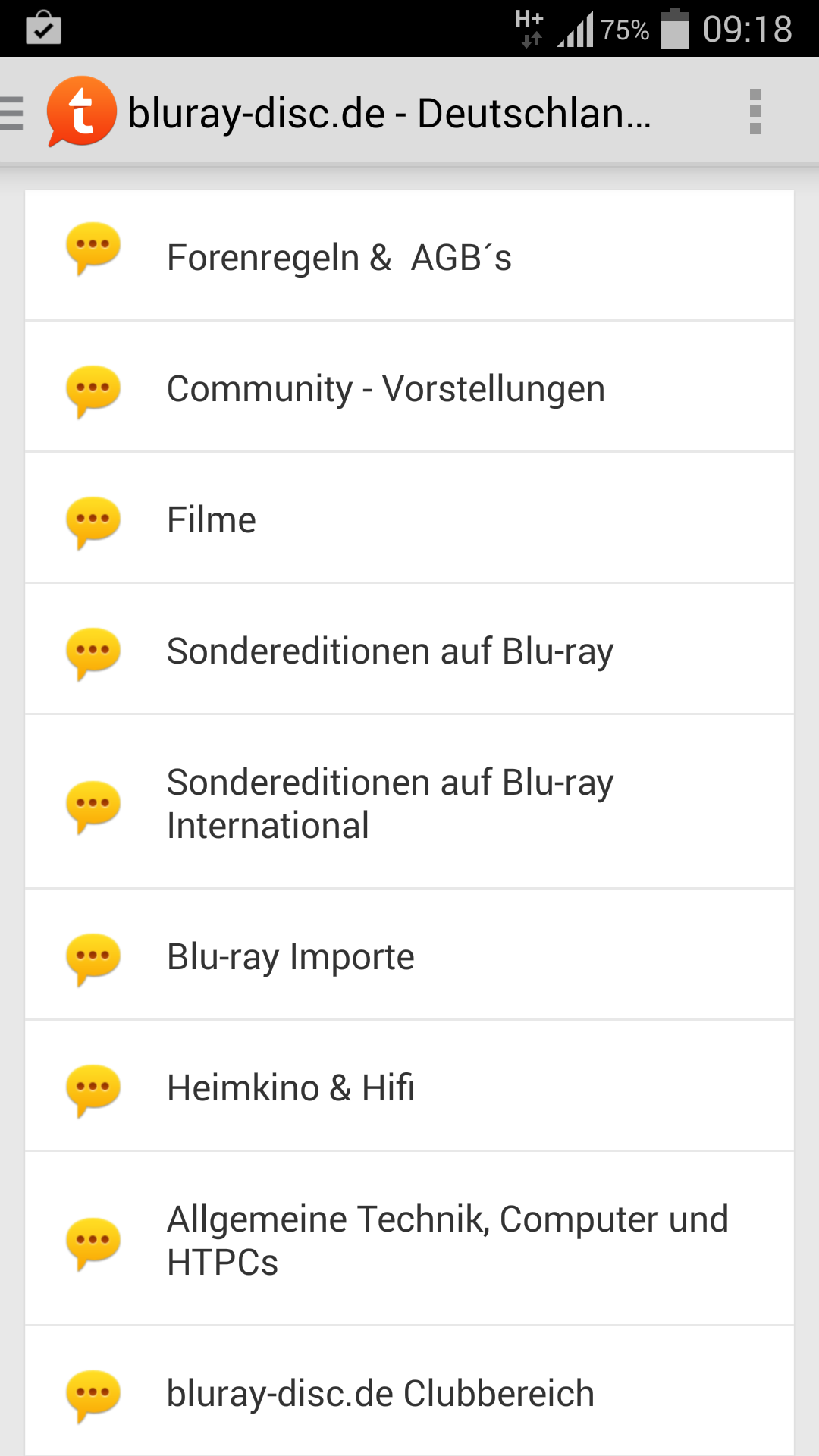Image resolution: width=819 pixels, height=1456 pixels.
Task: Open the three-dot overflow menu
Action: pos(755,112)
